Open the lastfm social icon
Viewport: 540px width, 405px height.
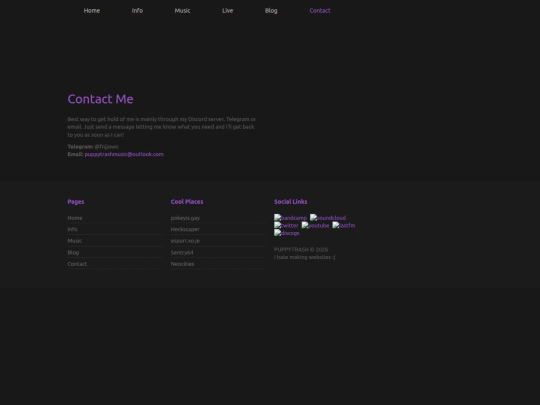344,225
